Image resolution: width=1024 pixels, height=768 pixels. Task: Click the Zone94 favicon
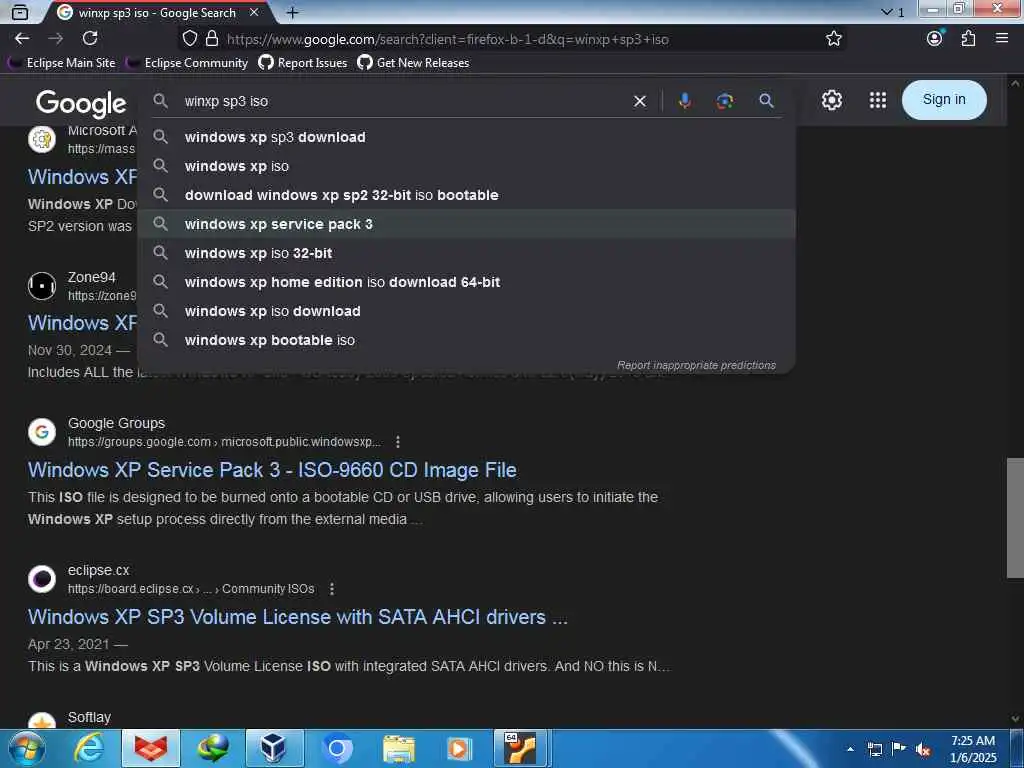pos(42,285)
